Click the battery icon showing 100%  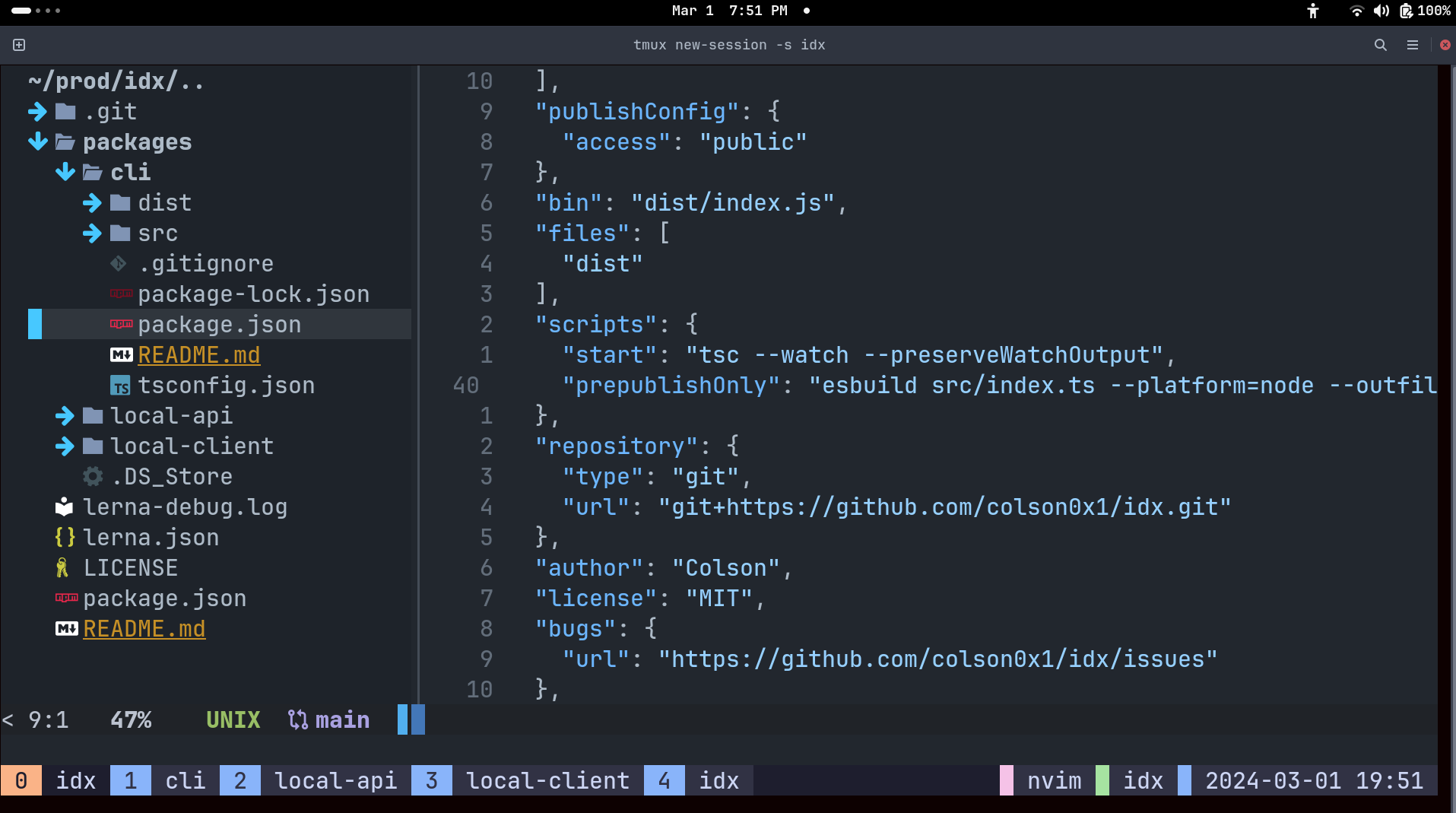1407,11
